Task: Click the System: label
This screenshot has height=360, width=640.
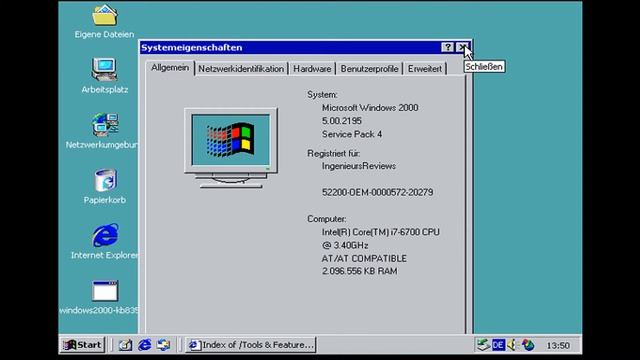Action: coord(322,95)
